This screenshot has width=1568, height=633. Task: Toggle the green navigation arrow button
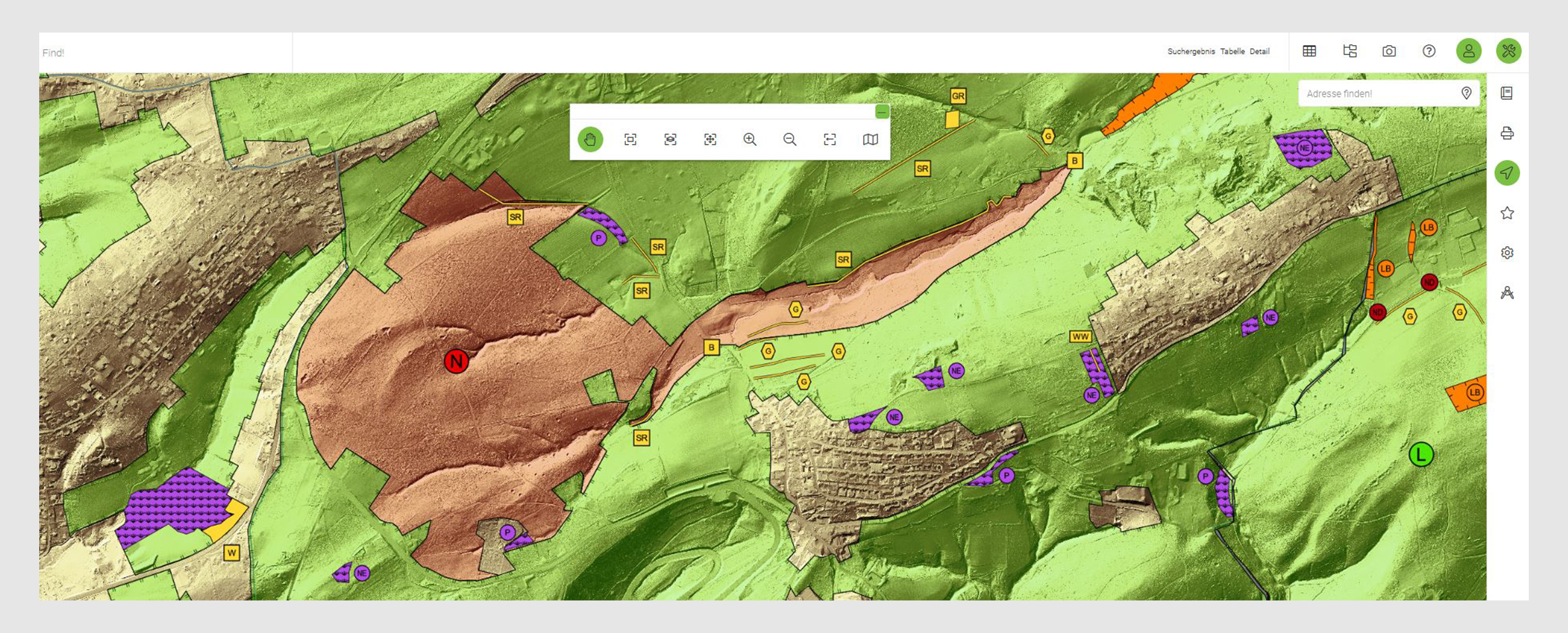tap(1507, 173)
